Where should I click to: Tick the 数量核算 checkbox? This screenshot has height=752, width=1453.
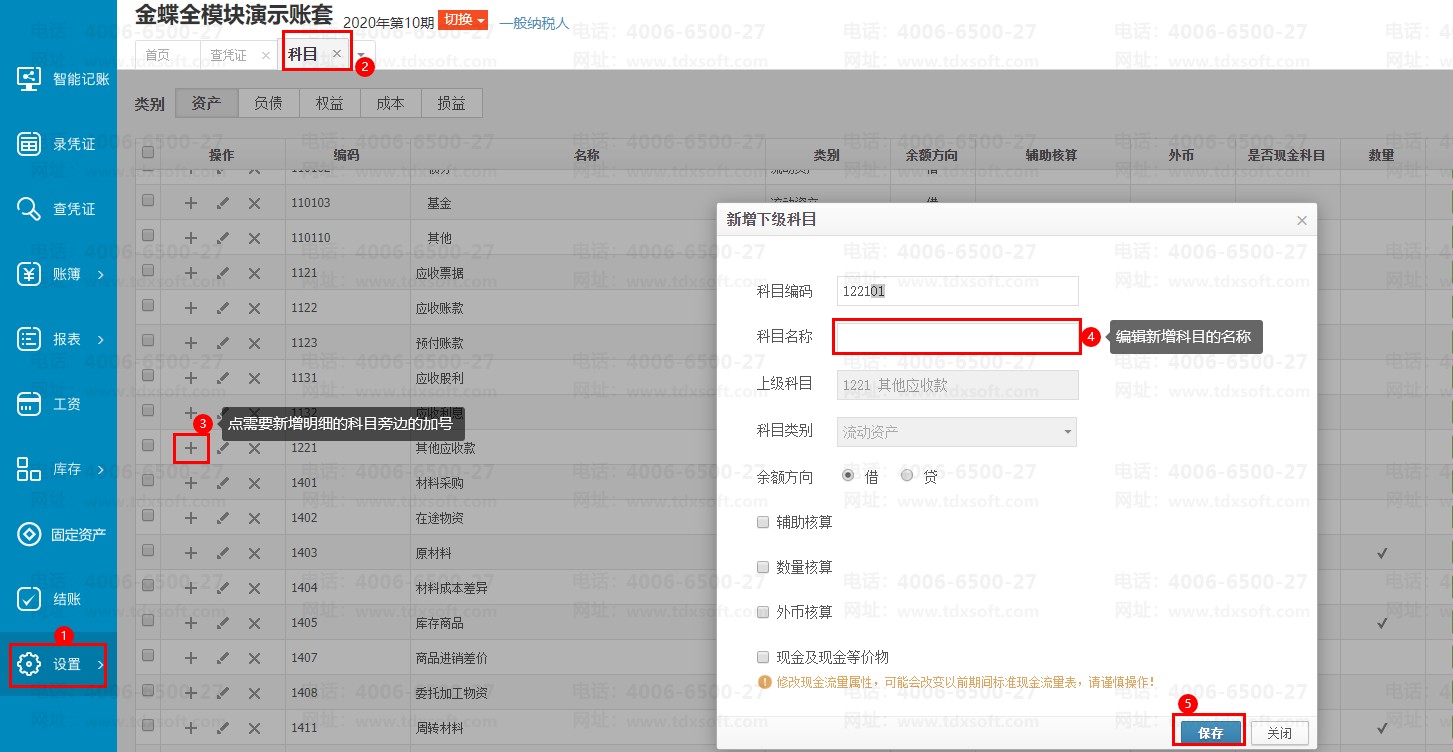tap(764, 567)
